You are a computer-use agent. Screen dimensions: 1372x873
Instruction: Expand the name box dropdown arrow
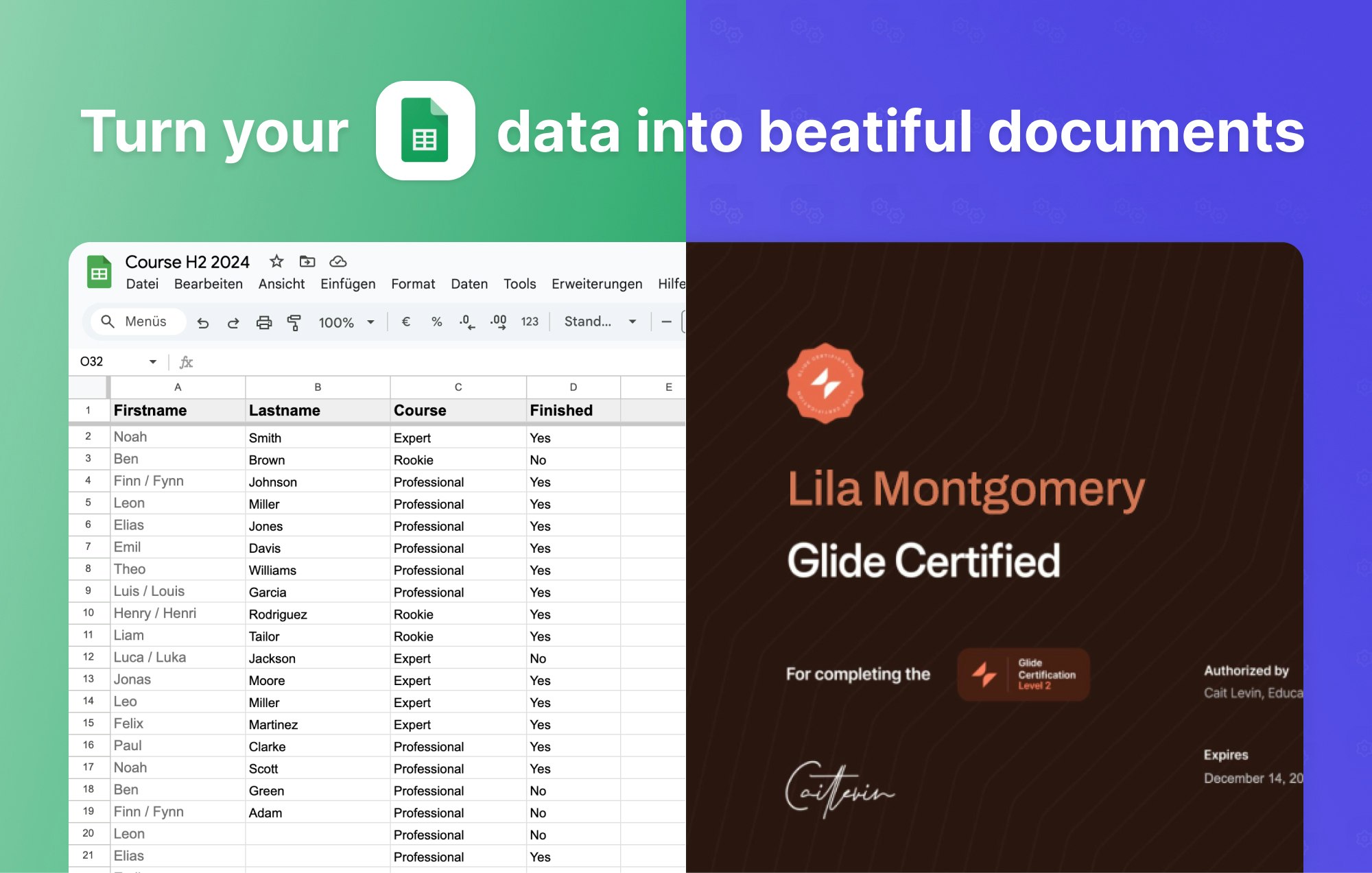pos(153,362)
